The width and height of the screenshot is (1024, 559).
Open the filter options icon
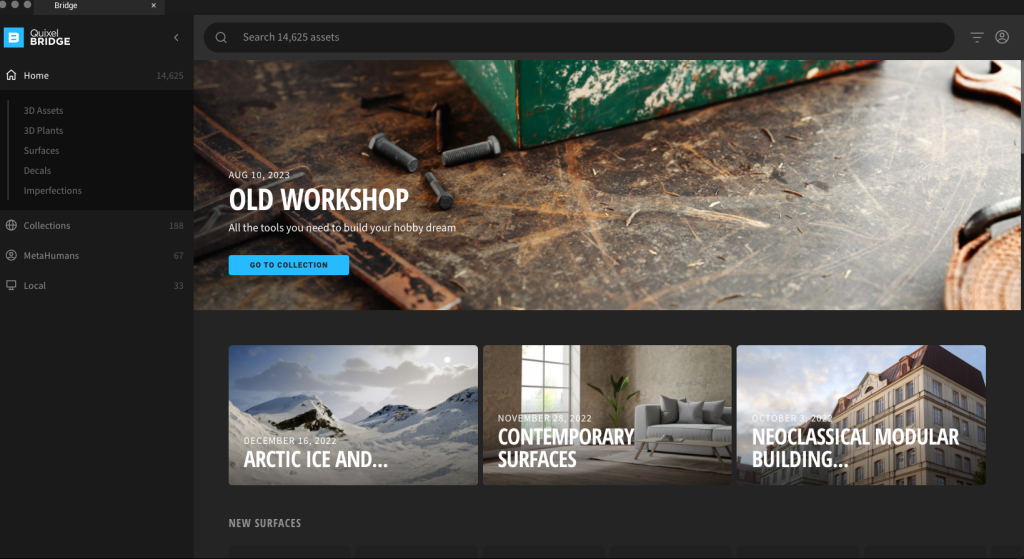point(976,37)
